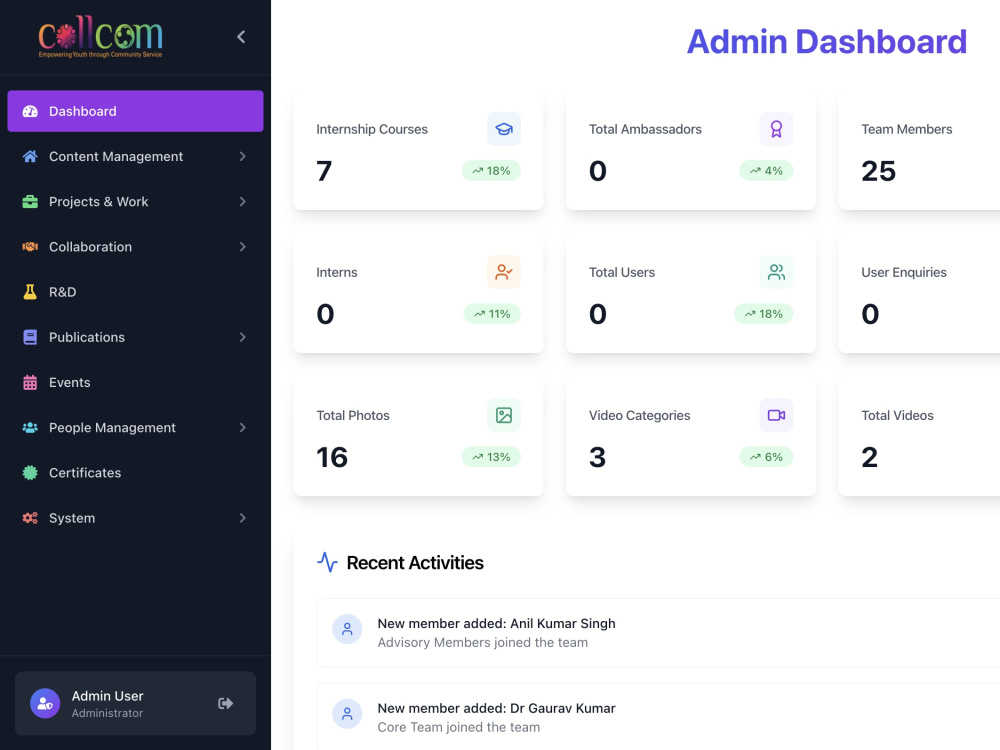The image size is (1000, 750).
Task: Click the Dr Gaurav Kumar activity avatar
Action: (x=347, y=714)
